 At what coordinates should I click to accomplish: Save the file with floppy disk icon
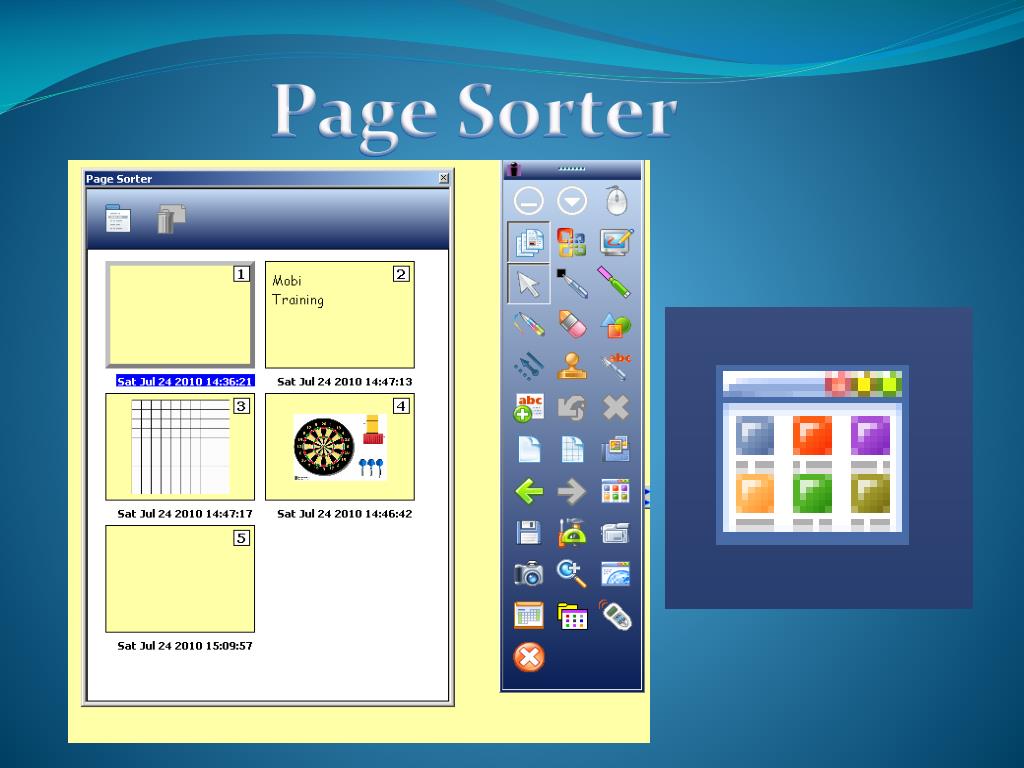pyautogui.click(x=528, y=532)
